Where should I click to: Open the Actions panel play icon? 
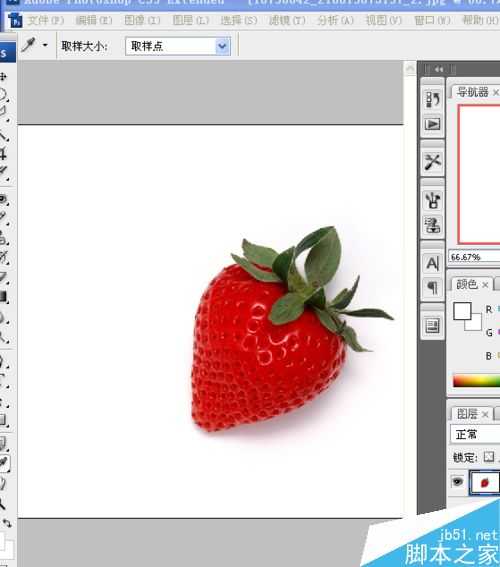click(433, 124)
